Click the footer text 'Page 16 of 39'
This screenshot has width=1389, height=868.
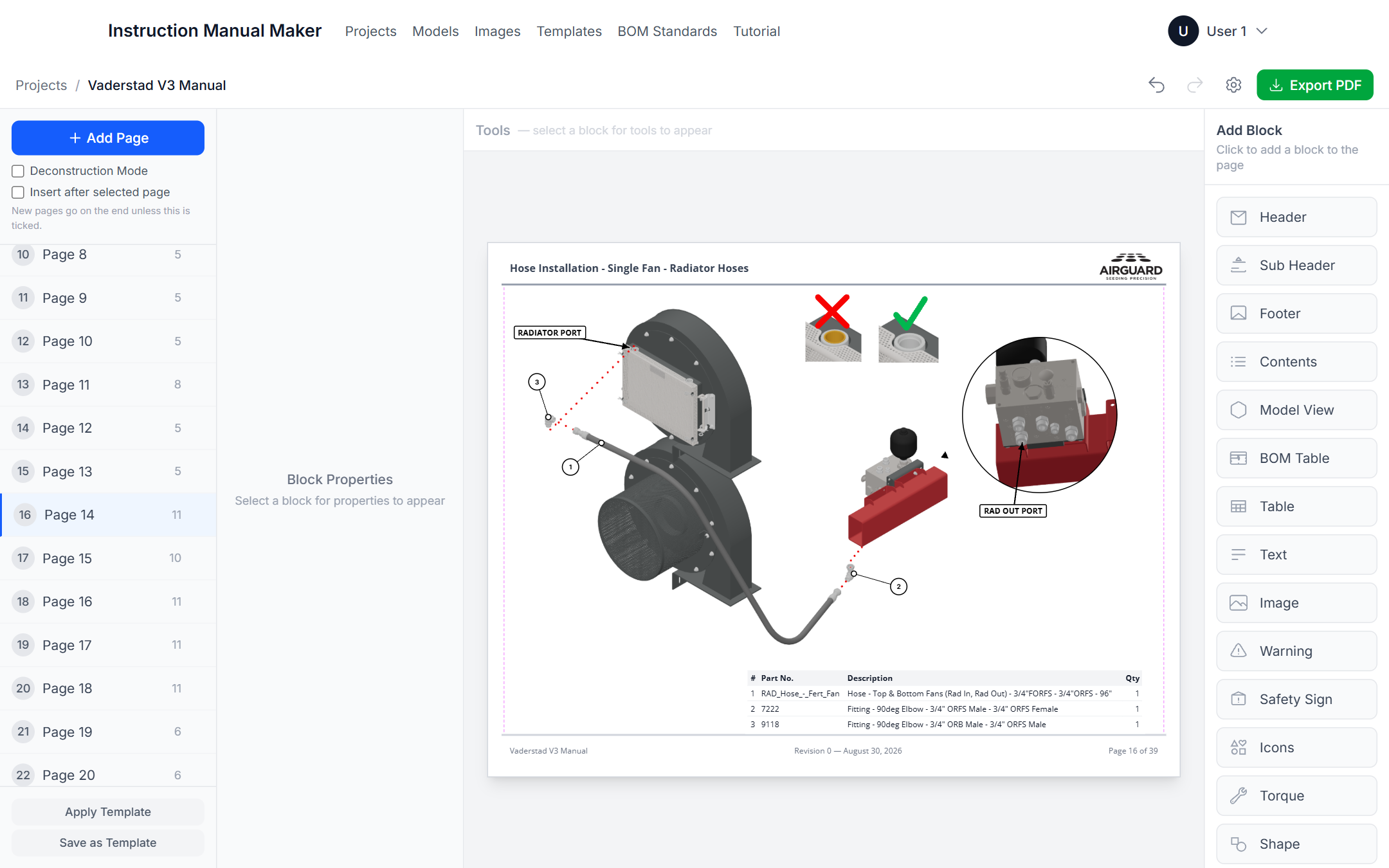click(1133, 750)
